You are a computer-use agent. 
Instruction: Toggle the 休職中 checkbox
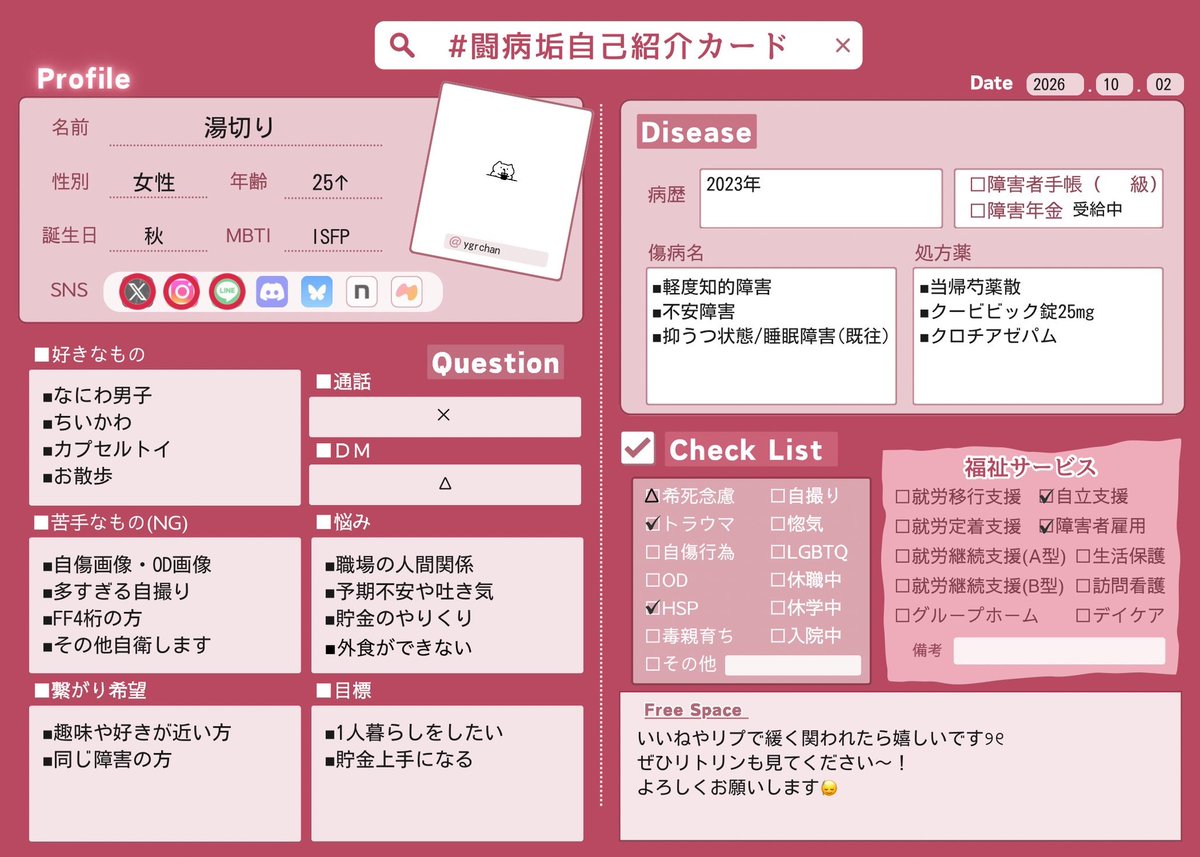tap(778, 579)
